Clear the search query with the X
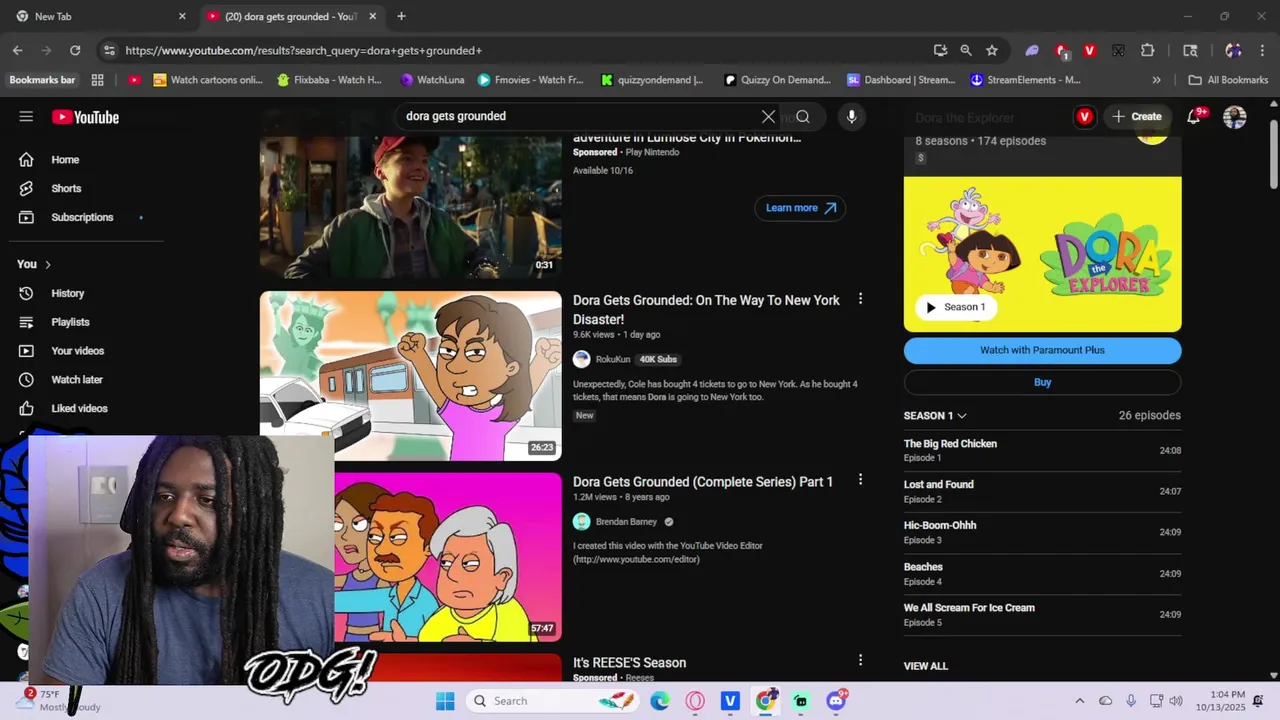This screenshot has width=1280, height=720. 768,117
